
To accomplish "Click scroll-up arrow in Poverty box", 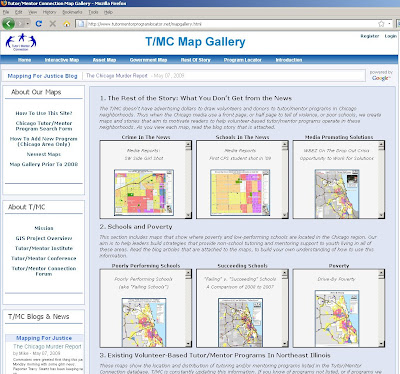I will tap(381, 273).
